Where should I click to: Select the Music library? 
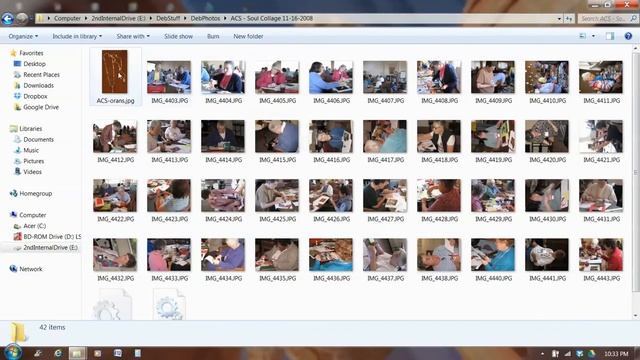[31, 150]
